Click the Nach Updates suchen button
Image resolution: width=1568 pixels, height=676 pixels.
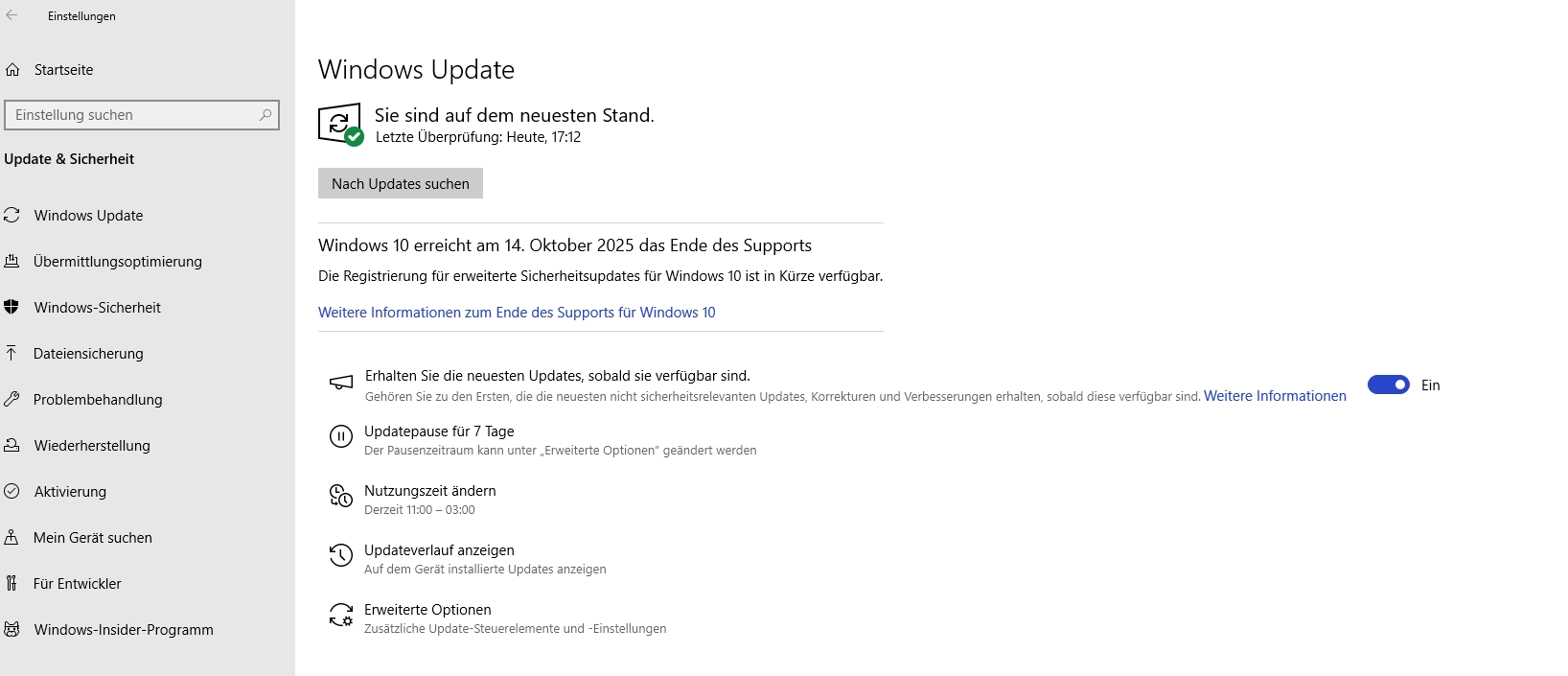tap(400, 183)
